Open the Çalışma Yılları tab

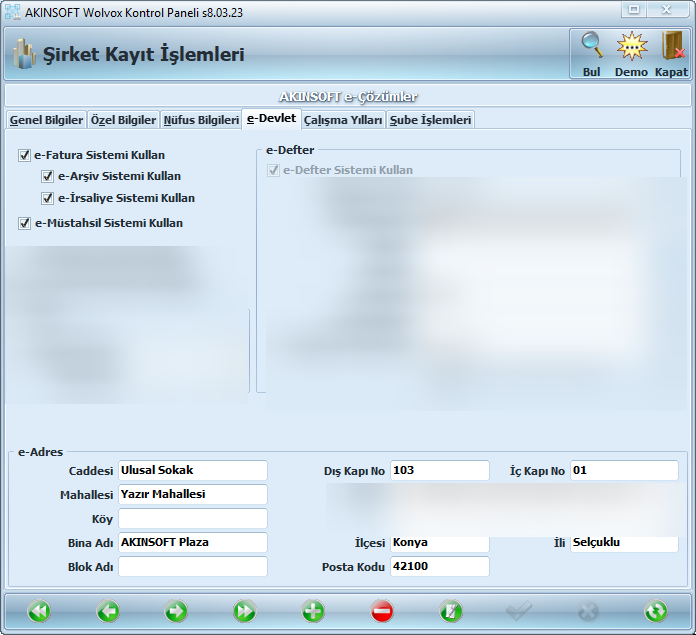pyautogui.click(x=343, y=120)
